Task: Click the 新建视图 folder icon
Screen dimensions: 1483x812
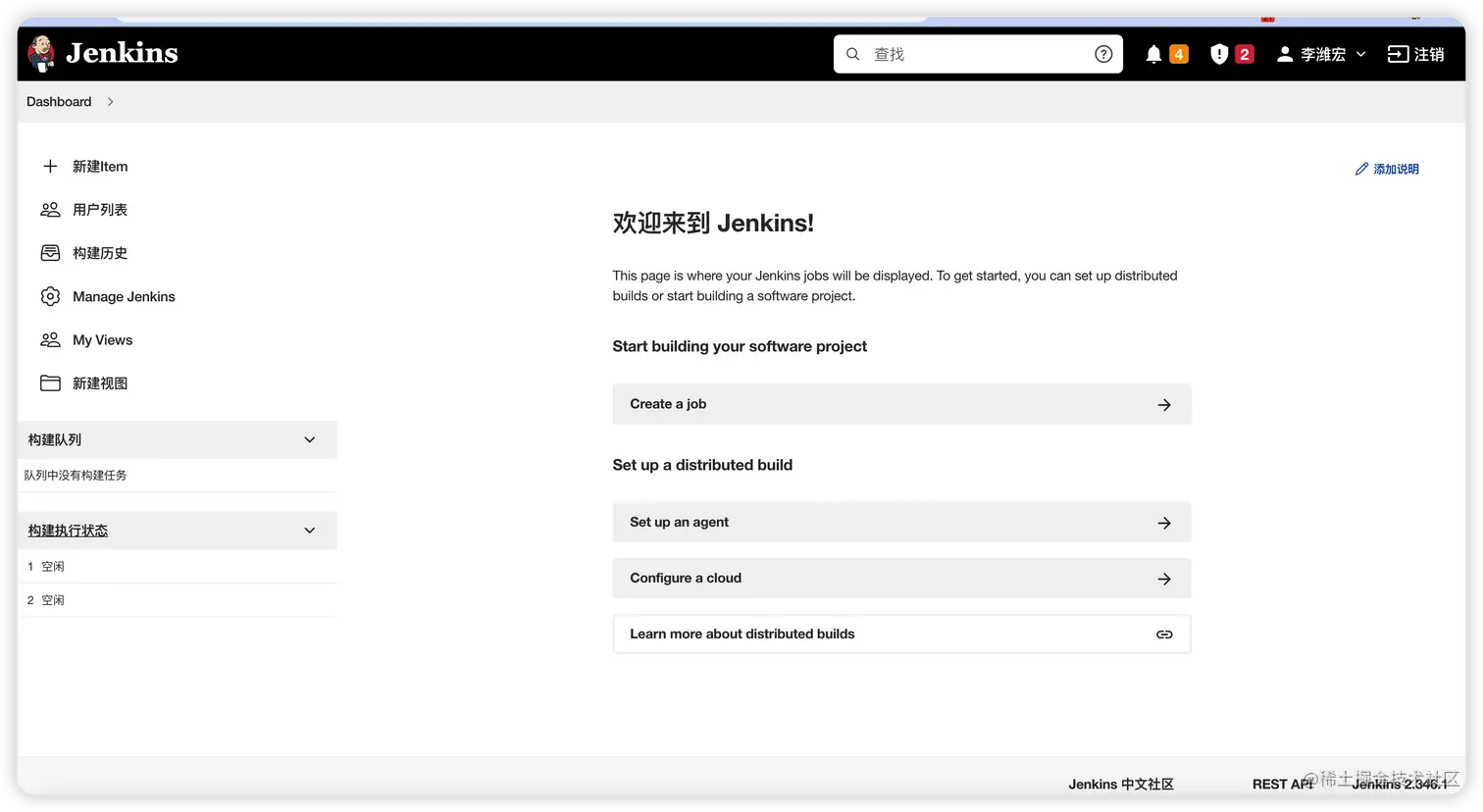Action: pyautogui.click(x=50, y=383)
